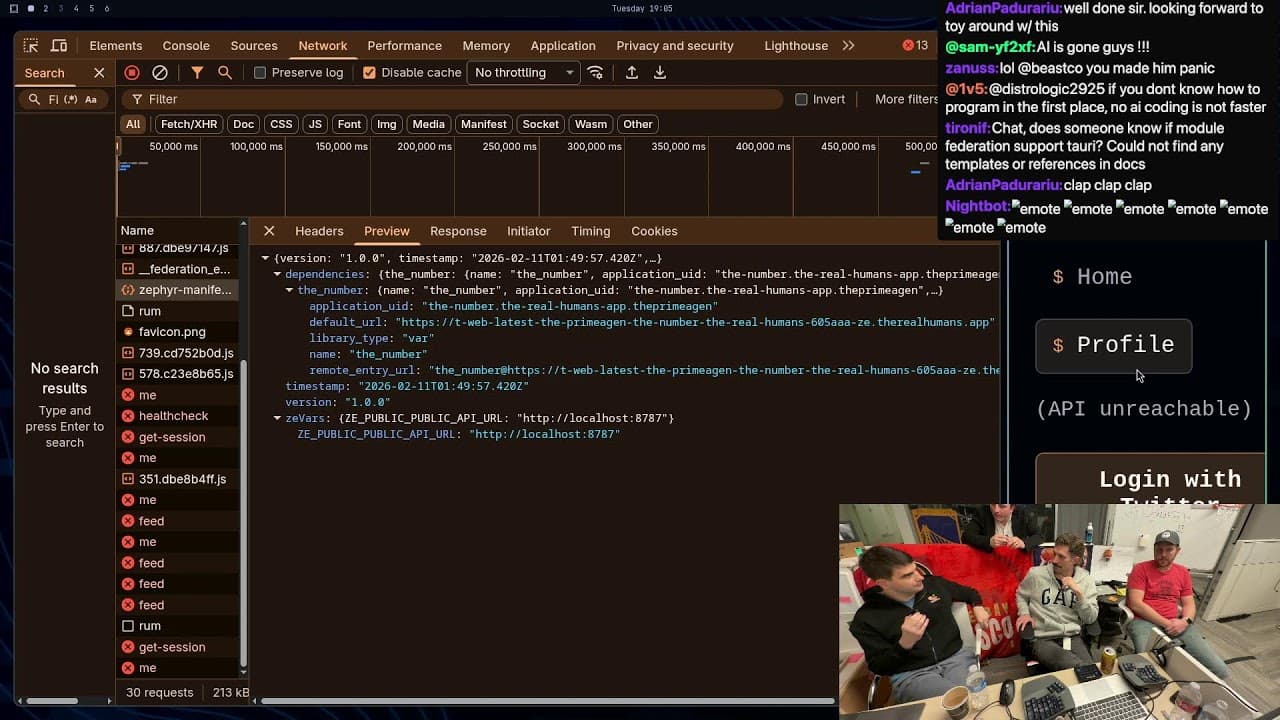Click the search box magnifier icon
The width and height of the screenshot is (1280, 720).
point(34,100)
